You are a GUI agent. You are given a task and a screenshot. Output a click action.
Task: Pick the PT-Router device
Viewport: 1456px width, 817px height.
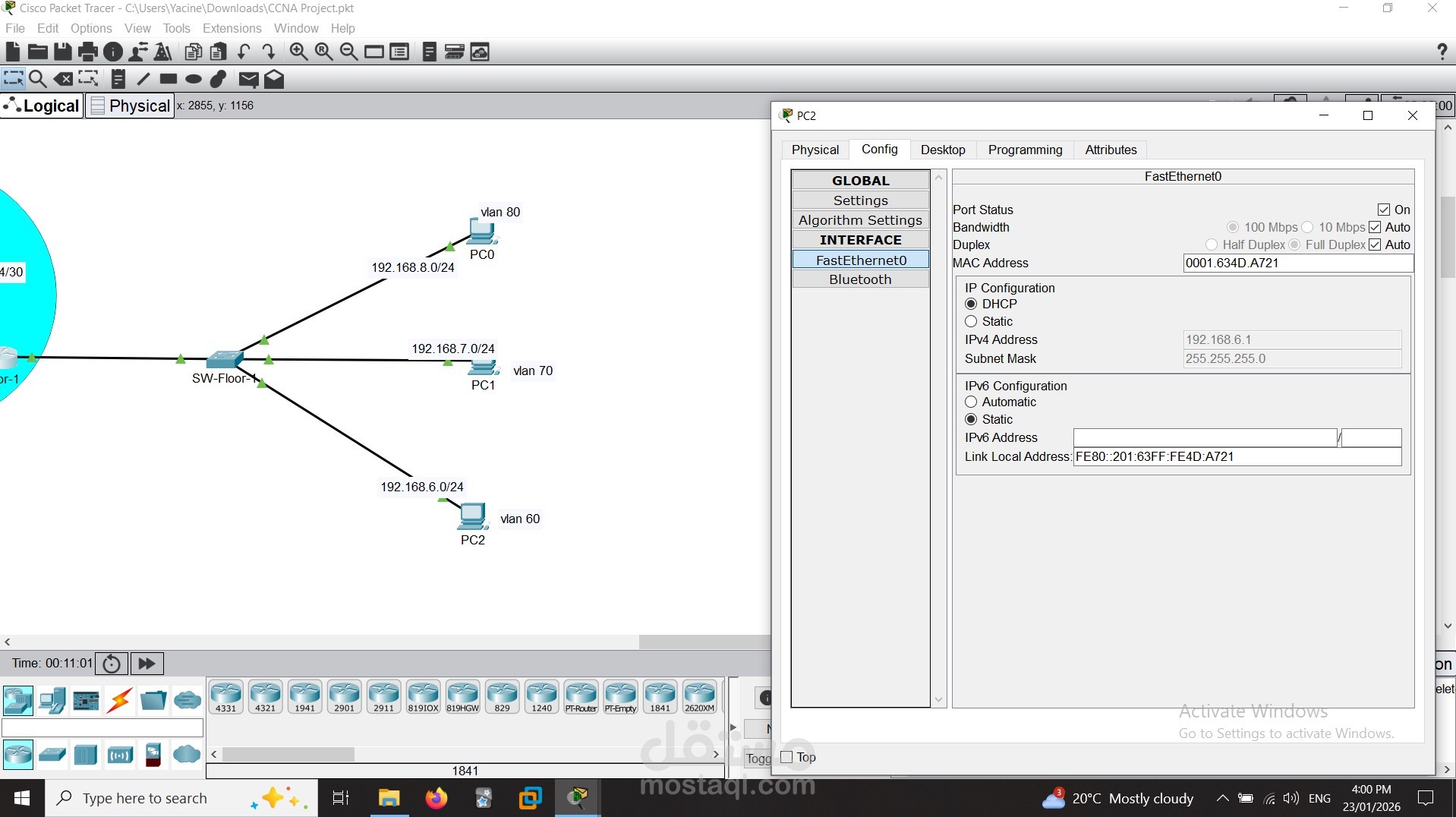click(581, 697)
